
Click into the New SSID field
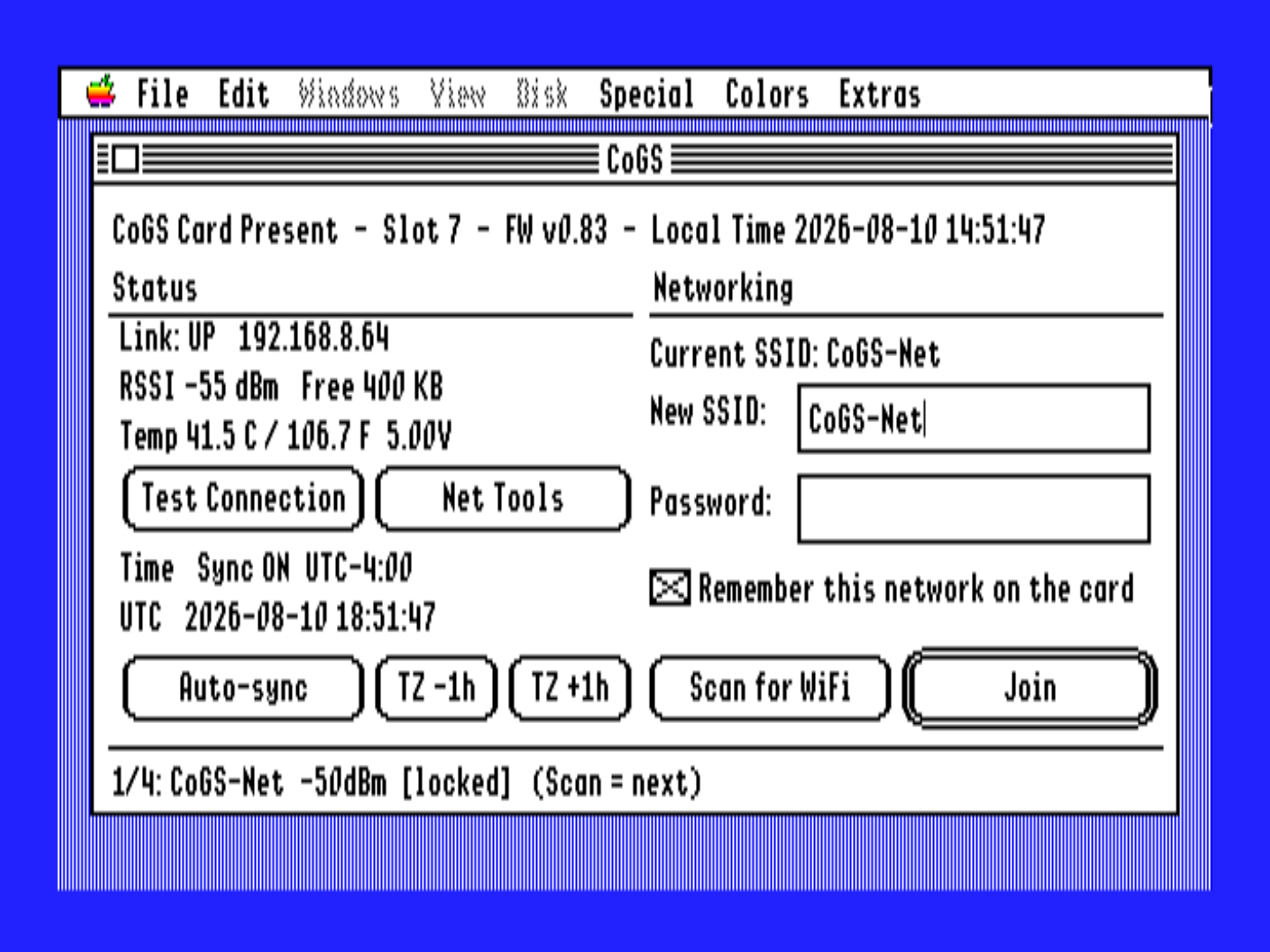click(x=974, y=419)
